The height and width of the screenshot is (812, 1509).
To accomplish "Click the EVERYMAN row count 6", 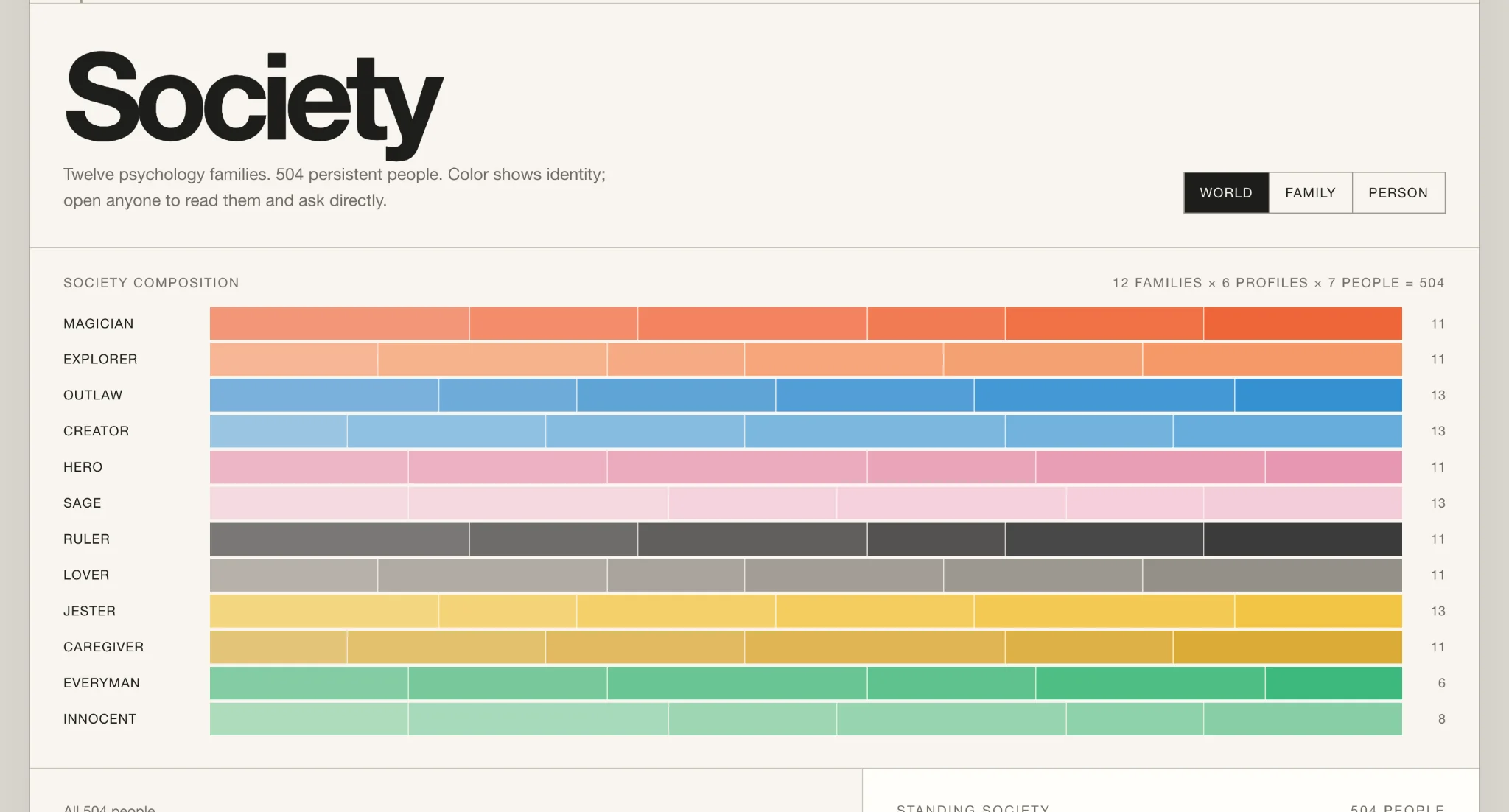I will [x=1441, y=683].
